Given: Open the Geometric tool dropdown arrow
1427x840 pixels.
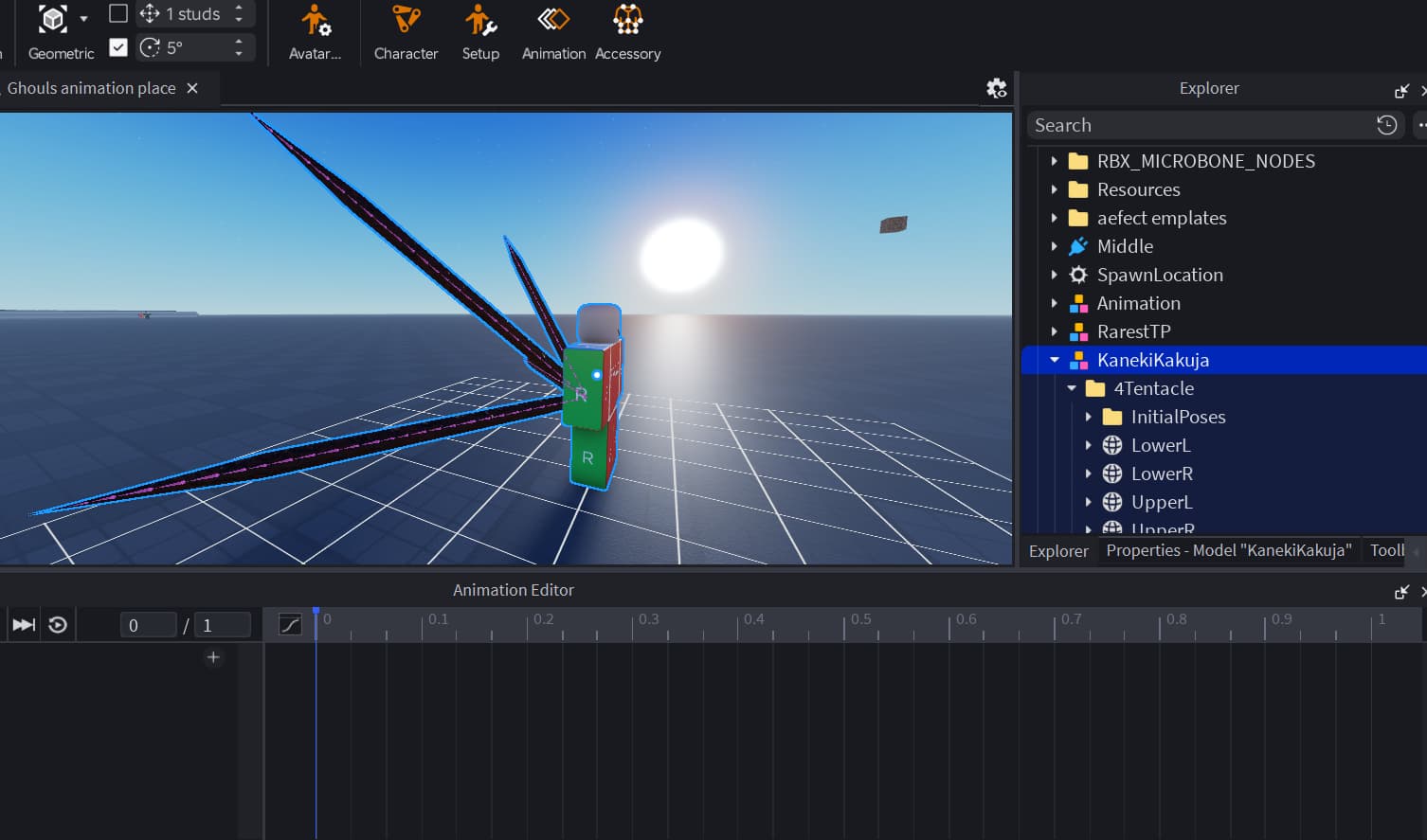Looking at the screenshot, I should coord(83,20).
